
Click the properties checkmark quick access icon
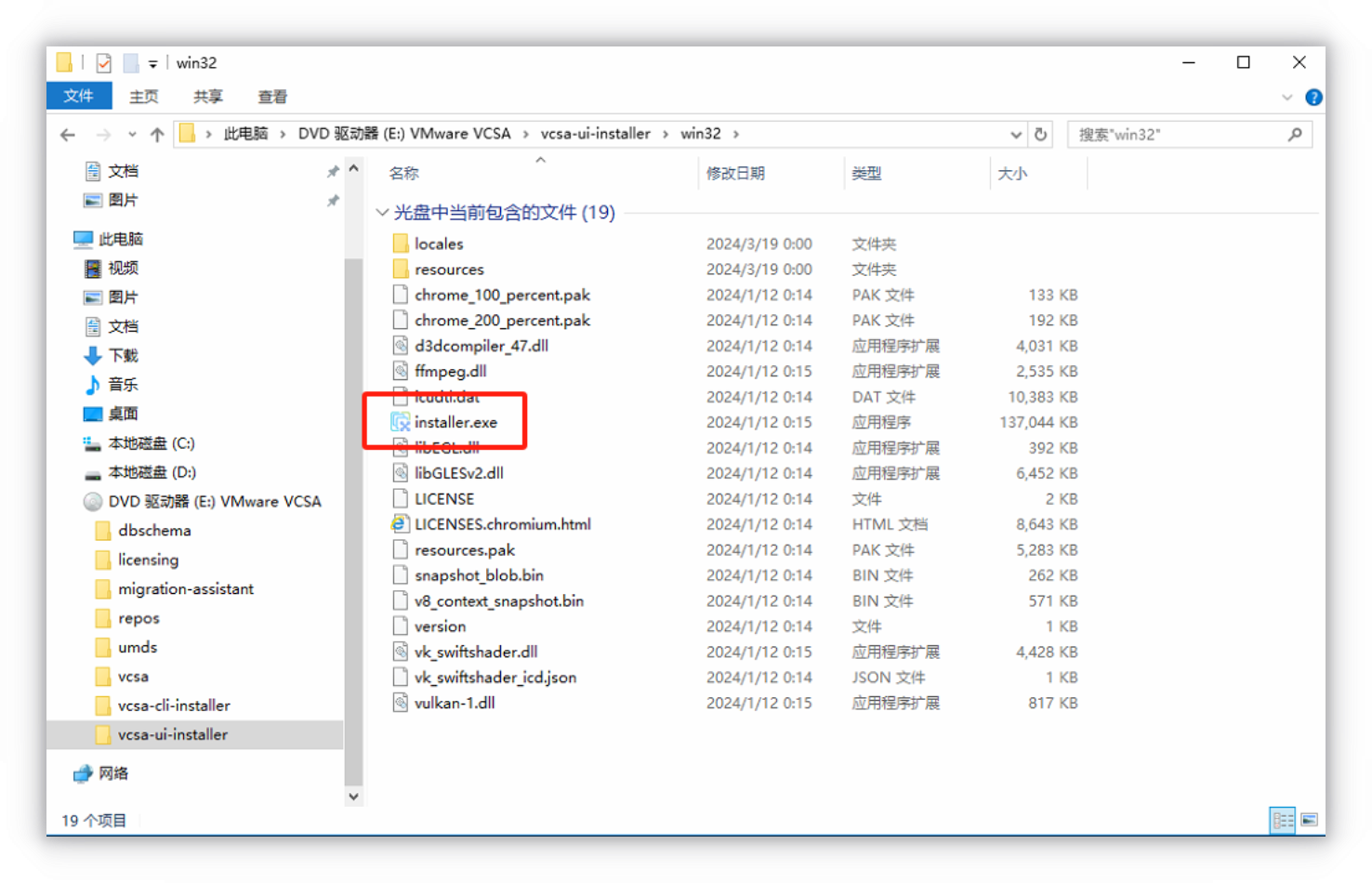click(104, 63)
